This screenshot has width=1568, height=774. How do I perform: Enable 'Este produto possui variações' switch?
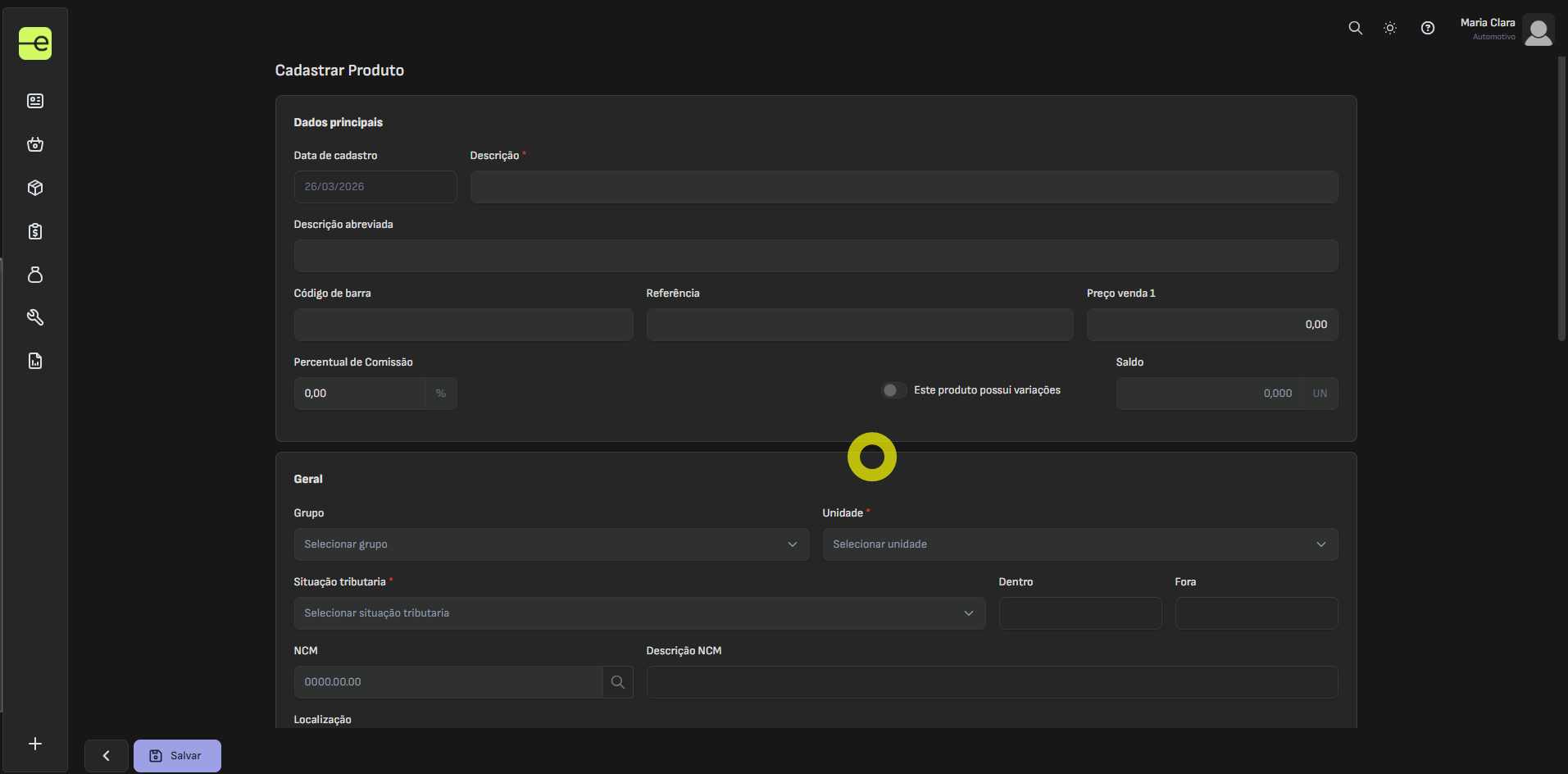(893, 390)
